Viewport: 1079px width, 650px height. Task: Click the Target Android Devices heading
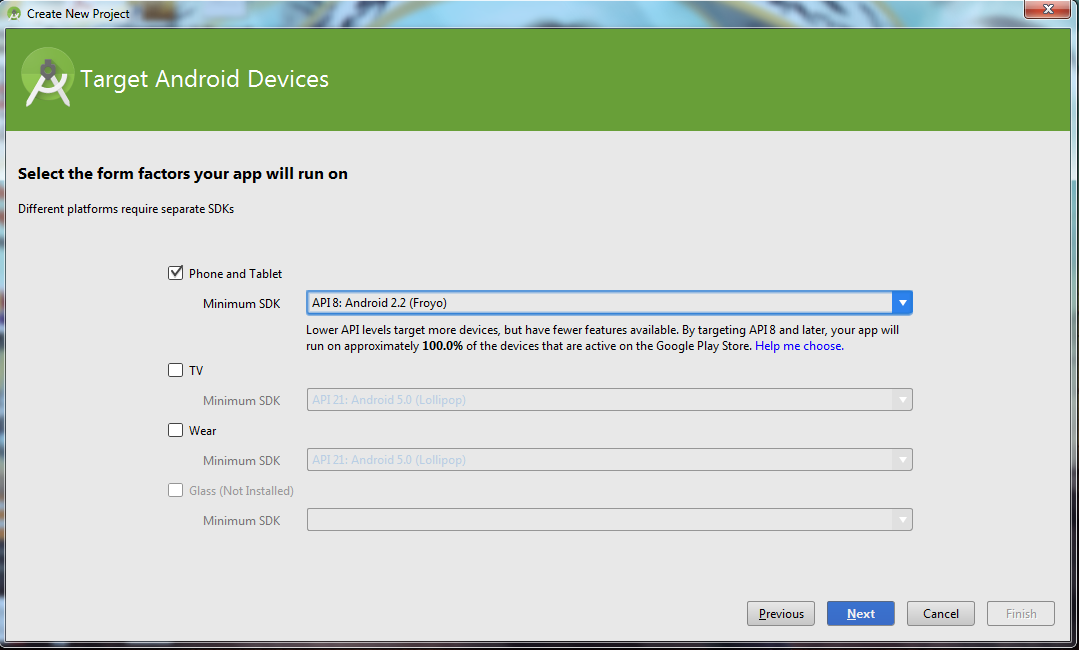(x=204, y=79)
